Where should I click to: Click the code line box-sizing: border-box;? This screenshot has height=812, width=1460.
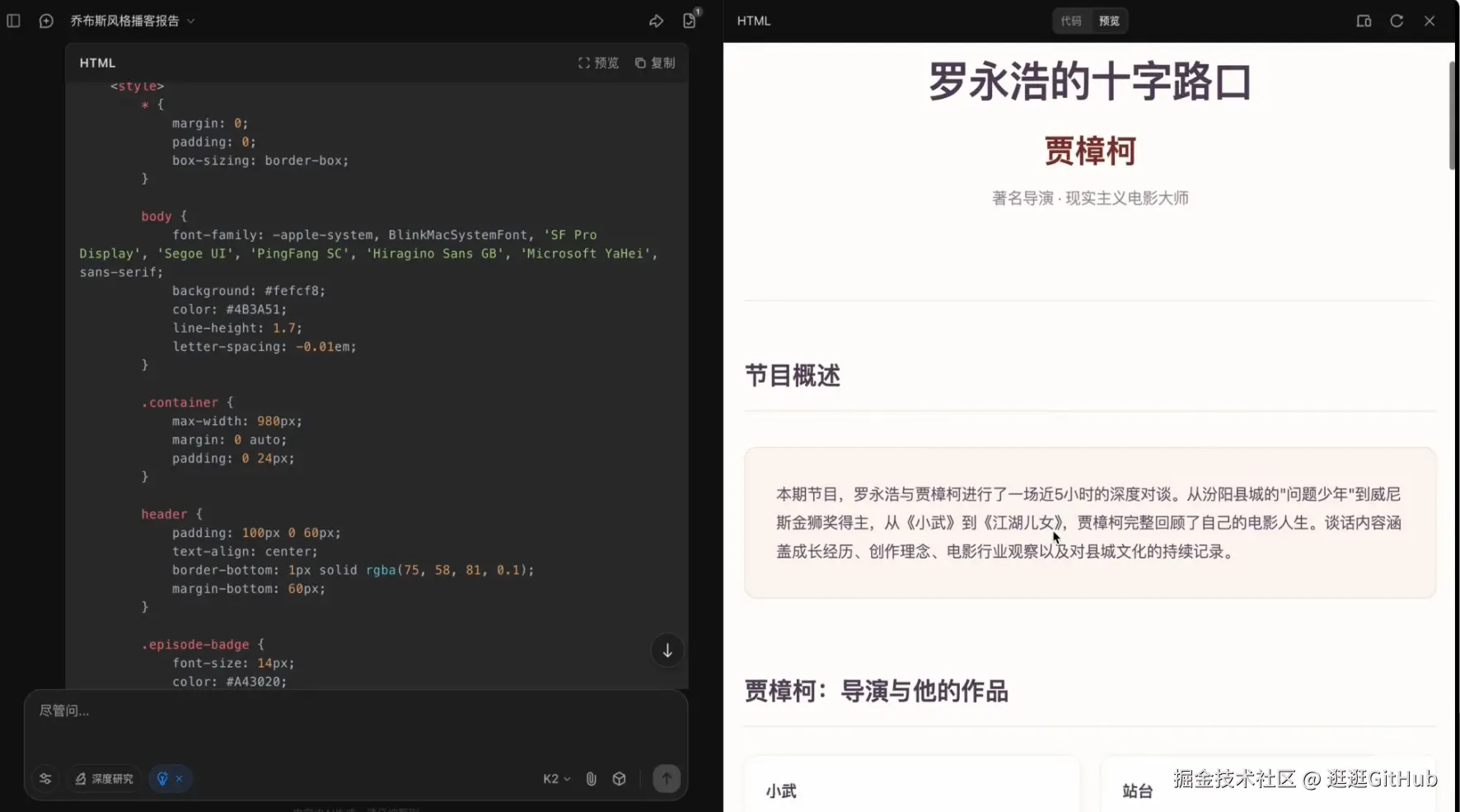[x=260, y=161]
